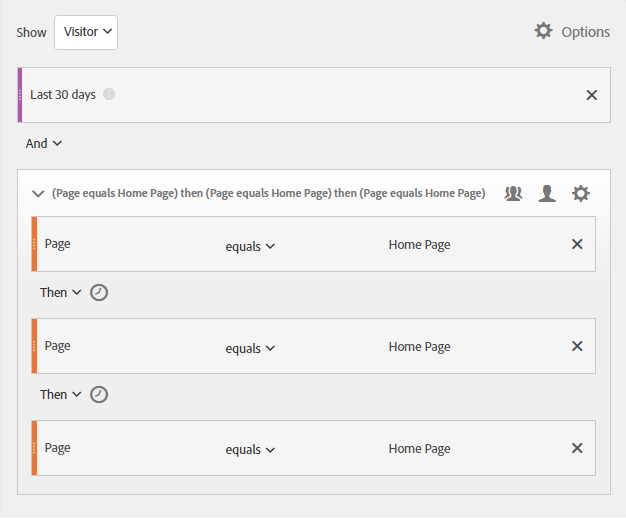Click the clock icon after first Then
This screenshot has height=518, width=626.
pos(99,293)
